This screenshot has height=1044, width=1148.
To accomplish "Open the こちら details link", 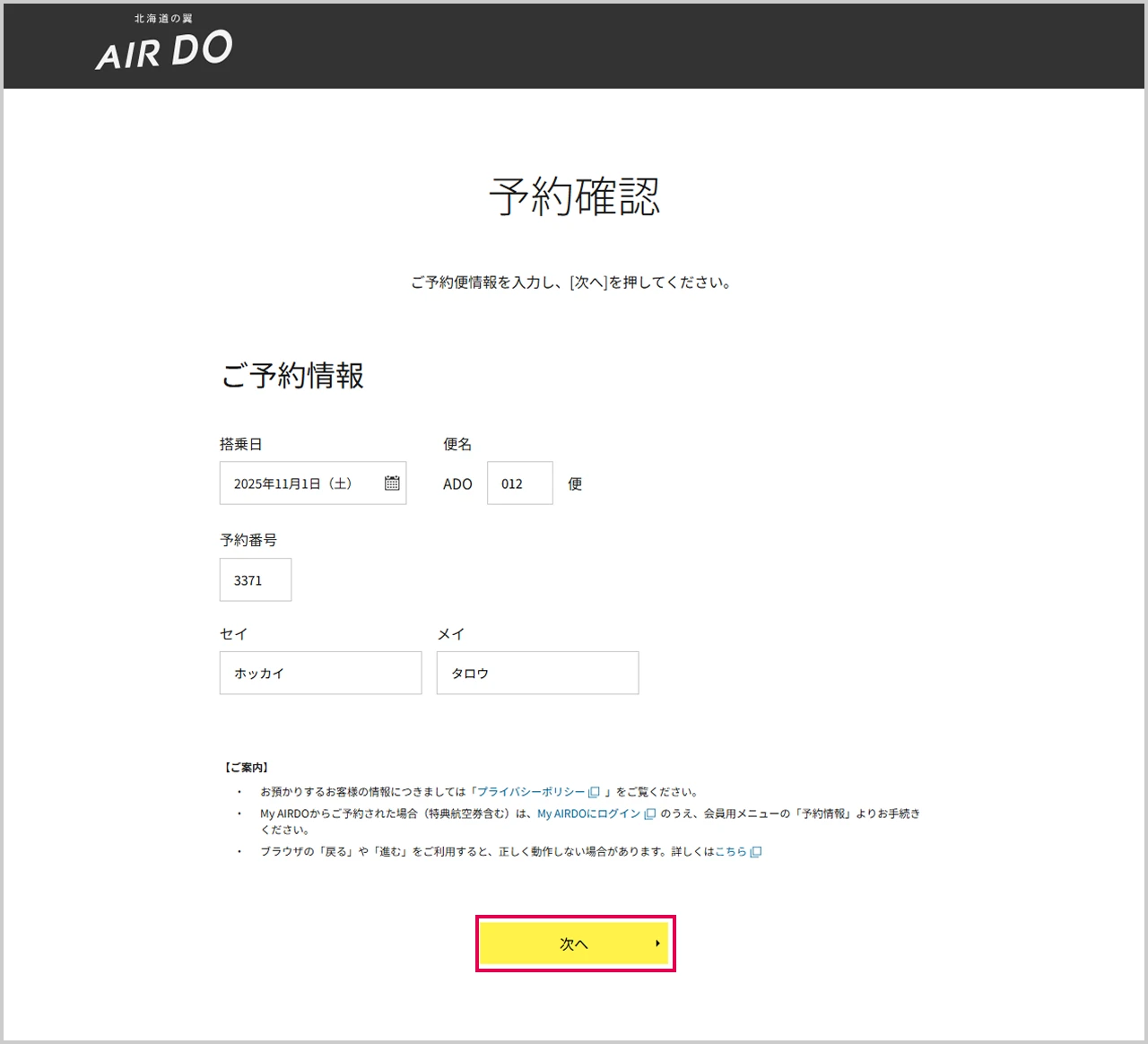I will pos(730,852).
